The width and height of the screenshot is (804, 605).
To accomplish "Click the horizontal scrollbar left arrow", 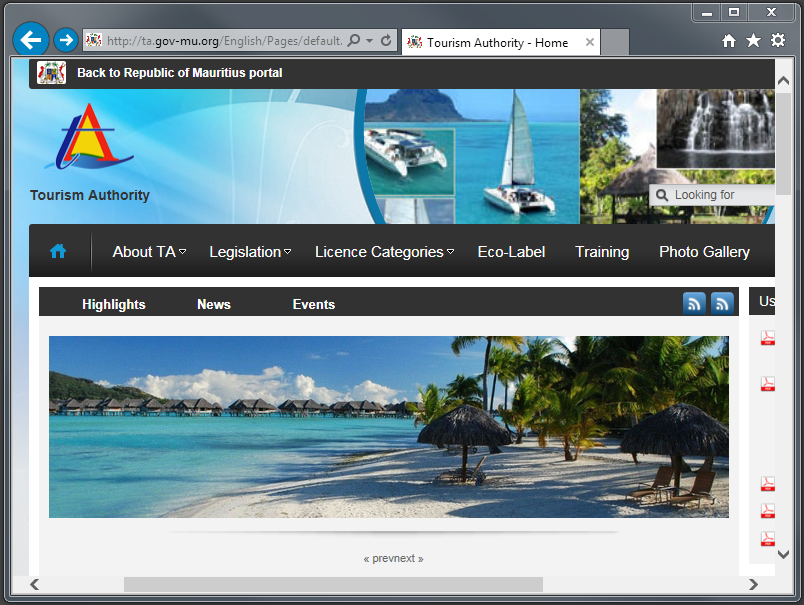I will tap(35, 584).
